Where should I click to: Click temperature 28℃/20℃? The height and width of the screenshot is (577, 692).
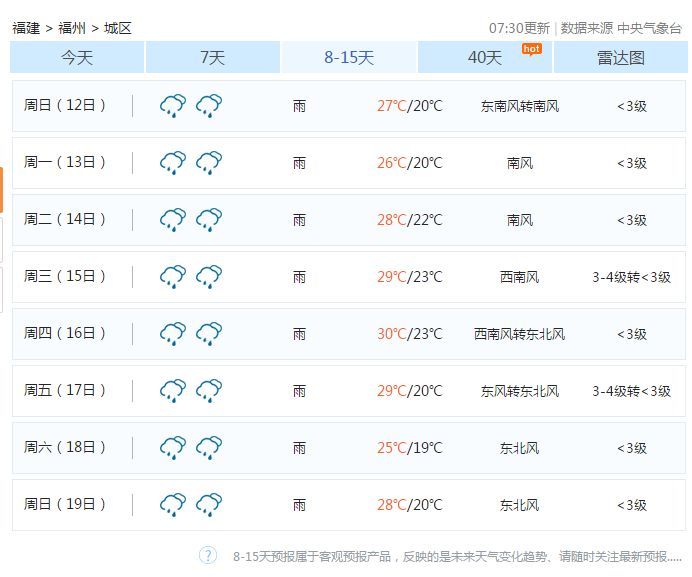coord(410,505)
